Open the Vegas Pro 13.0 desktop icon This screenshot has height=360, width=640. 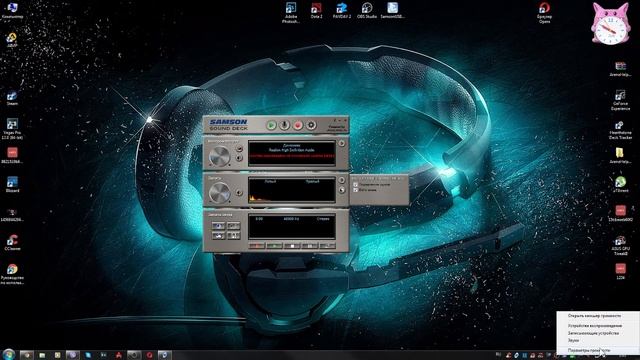[12, 129]
